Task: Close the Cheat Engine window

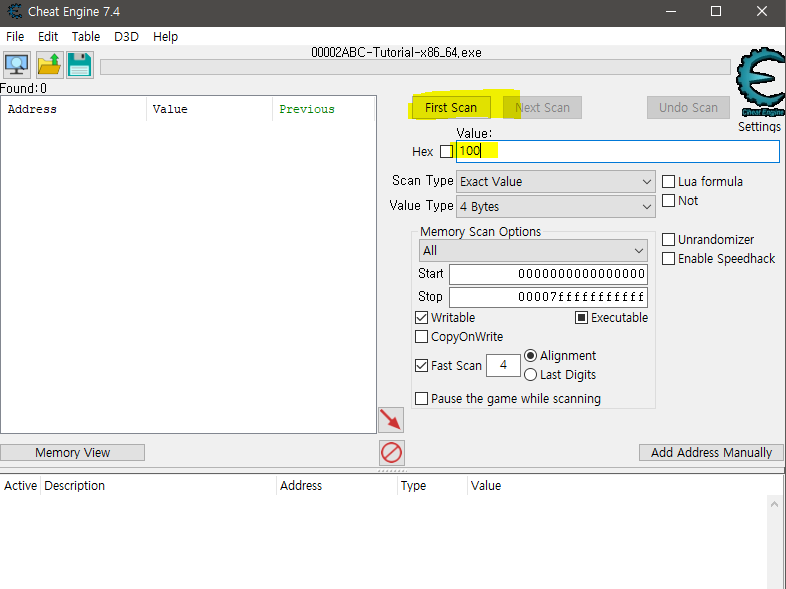Action: [x=762, y=12]
